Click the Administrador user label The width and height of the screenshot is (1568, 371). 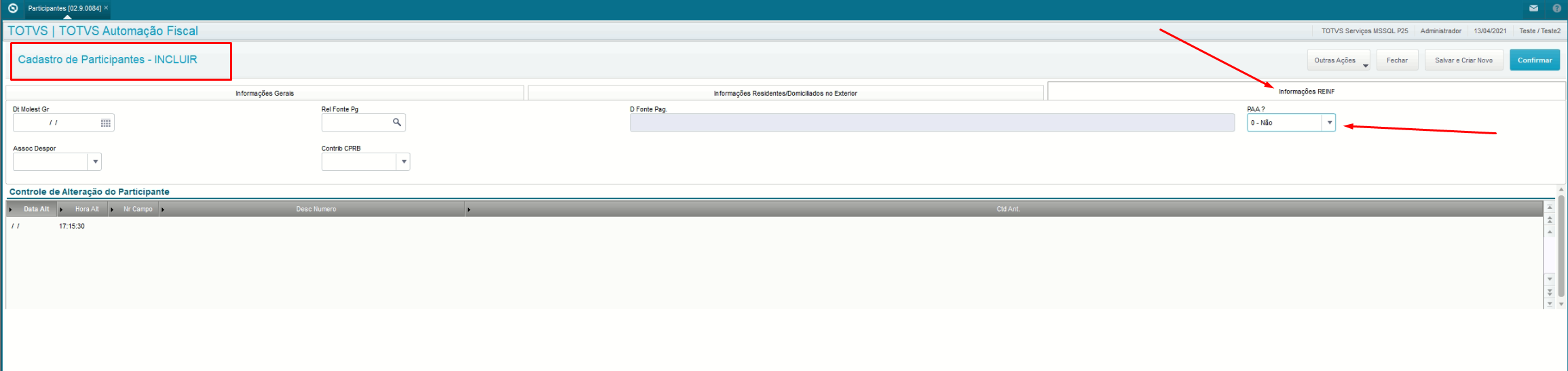click(x=1441, y=31)
